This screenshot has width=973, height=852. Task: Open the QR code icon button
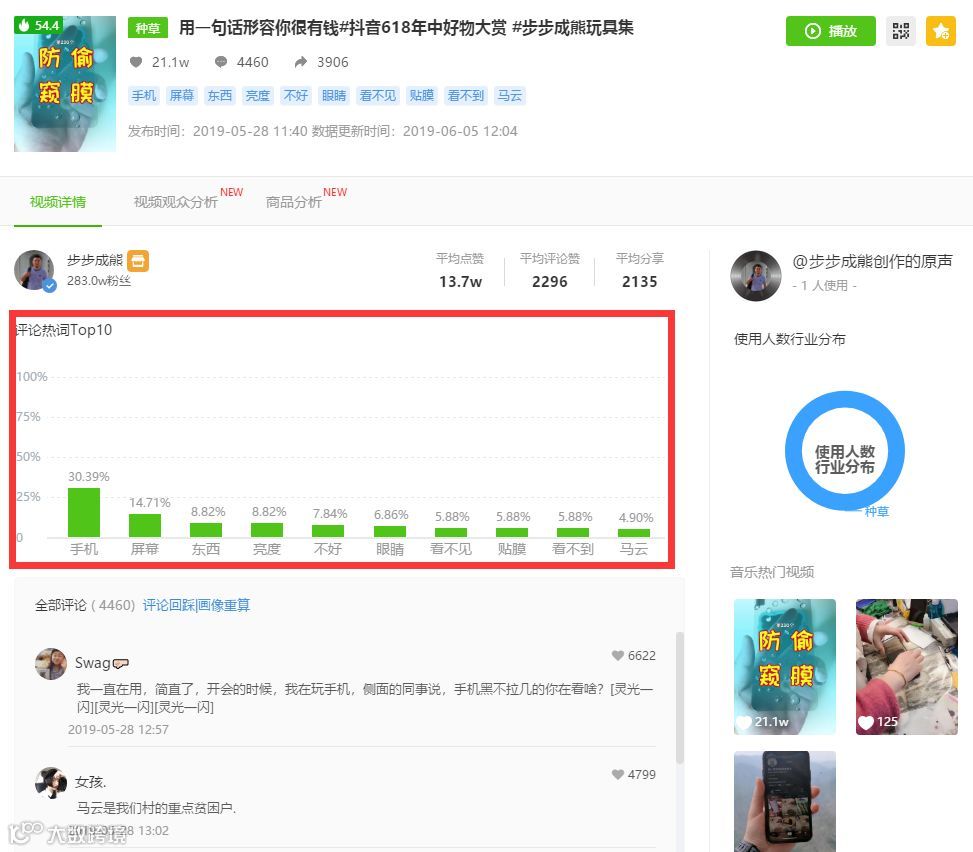point(900,31)
